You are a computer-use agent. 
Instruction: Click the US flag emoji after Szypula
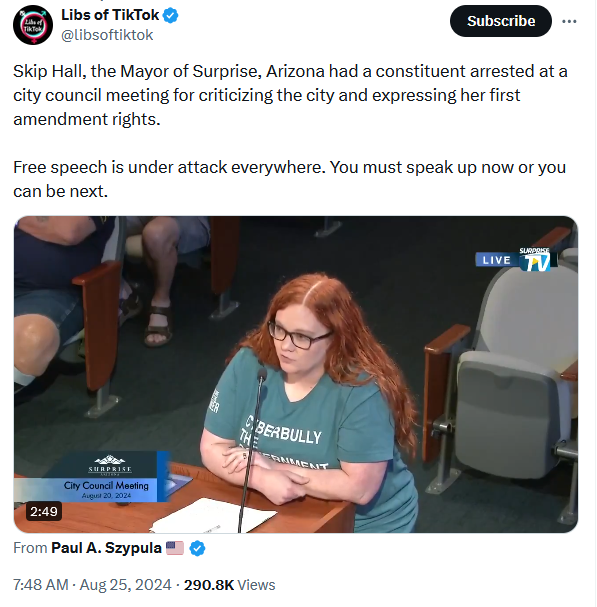(x=175, y=548)
